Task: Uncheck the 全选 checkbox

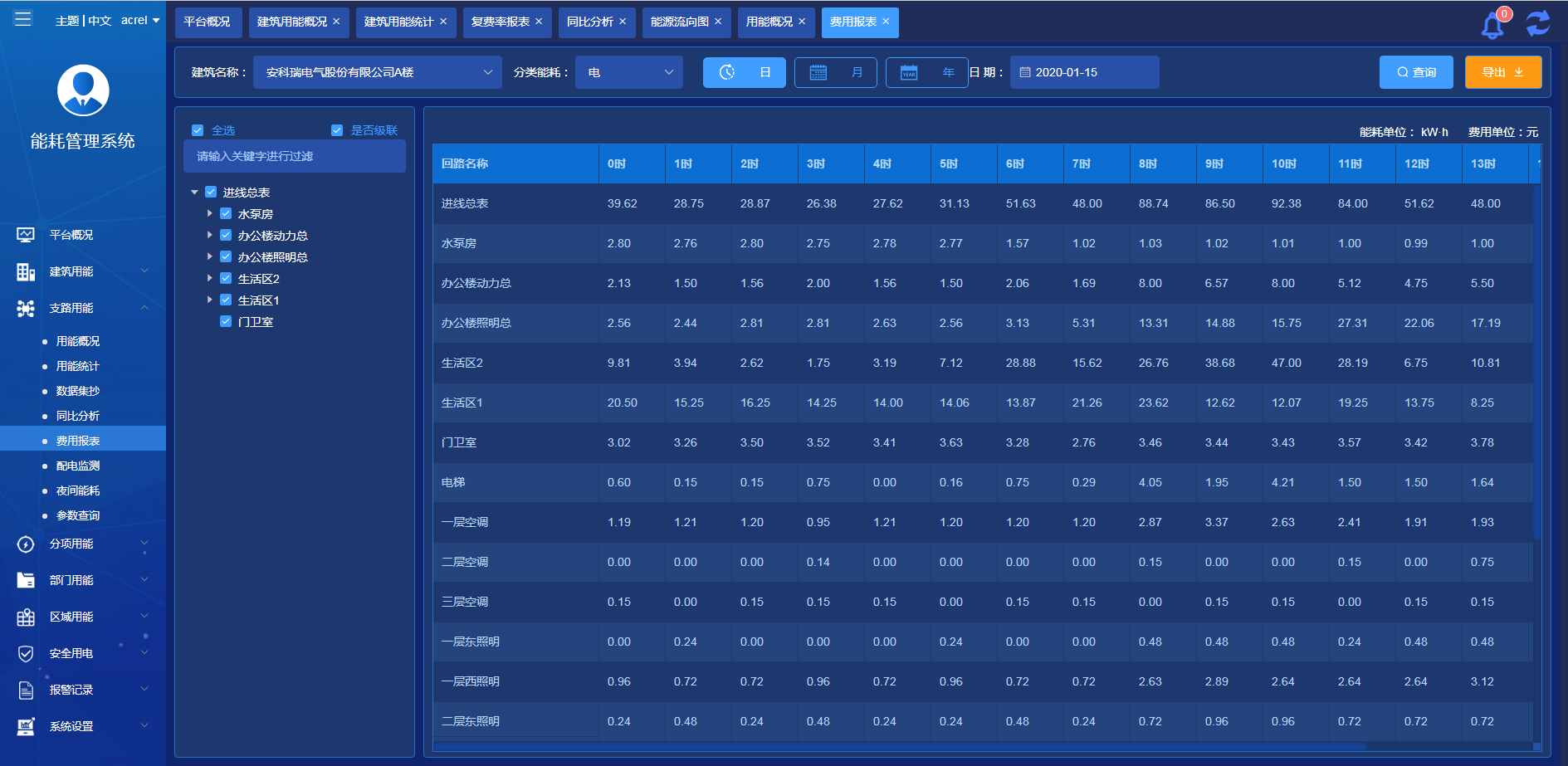Action: coord(198,129)
